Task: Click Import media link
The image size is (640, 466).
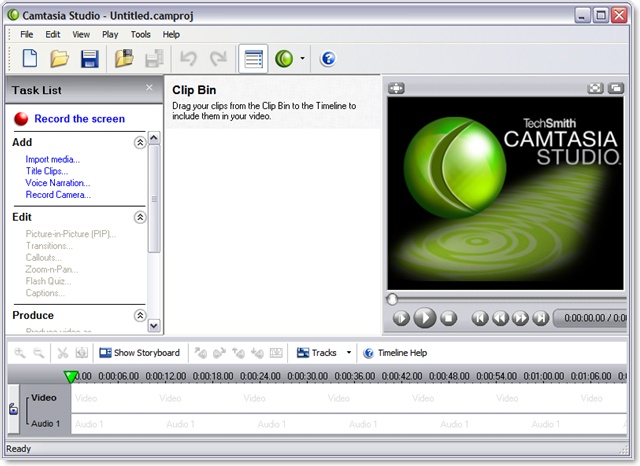Action: 53,159
